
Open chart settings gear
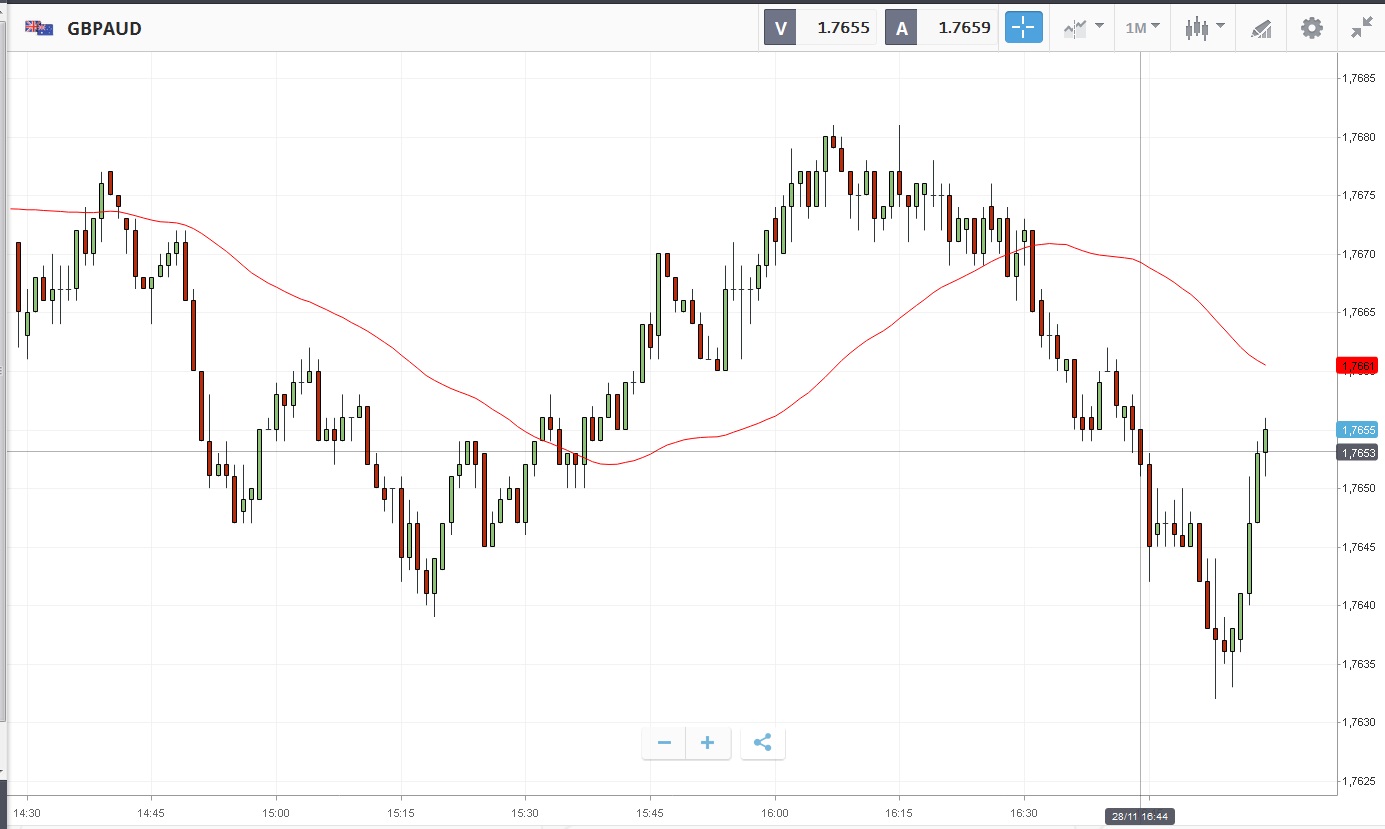(1311, 28)
